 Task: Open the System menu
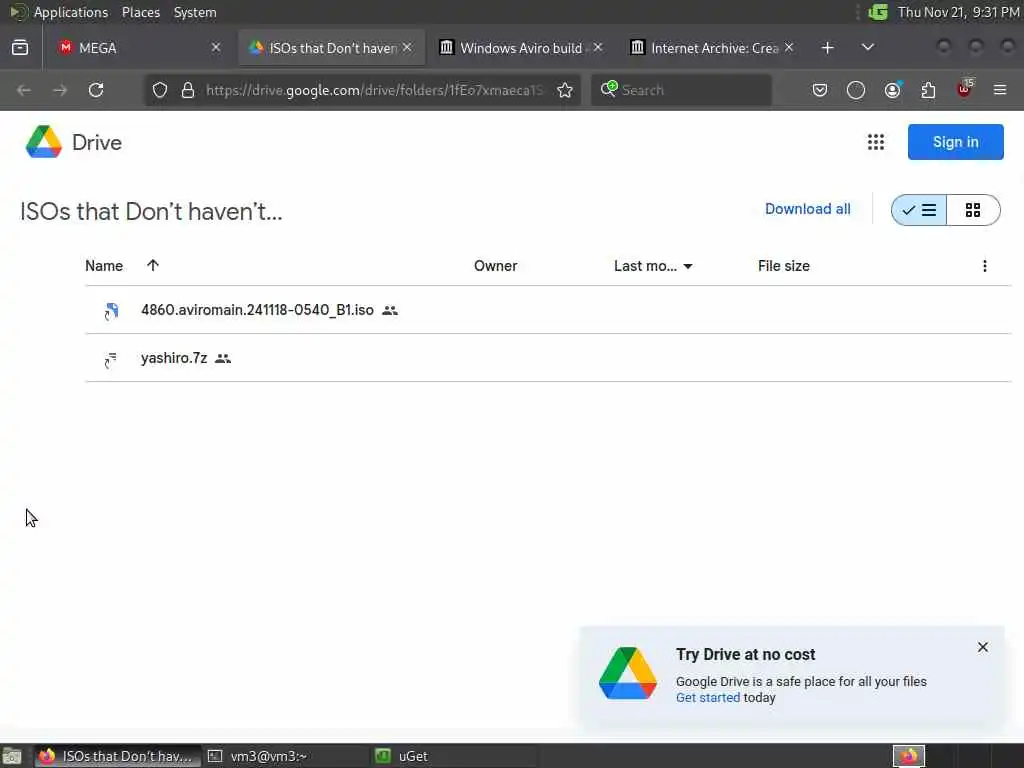(195, 12)
